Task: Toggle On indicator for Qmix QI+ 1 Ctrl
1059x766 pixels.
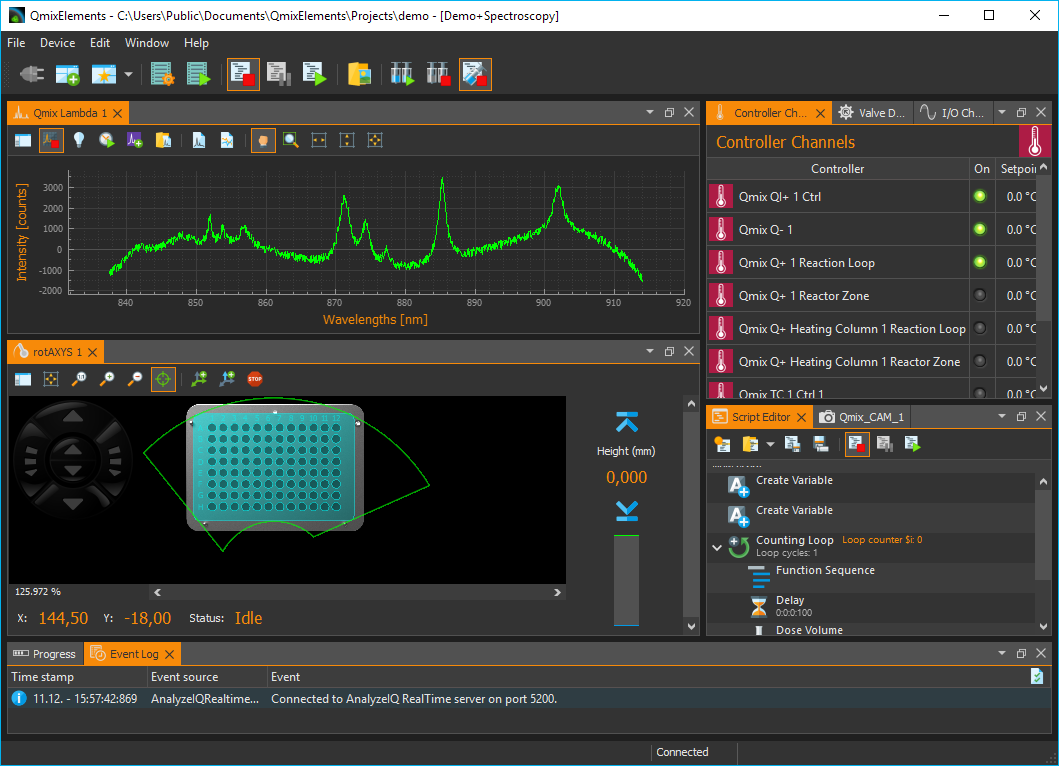Action: (x=980, y=197)
